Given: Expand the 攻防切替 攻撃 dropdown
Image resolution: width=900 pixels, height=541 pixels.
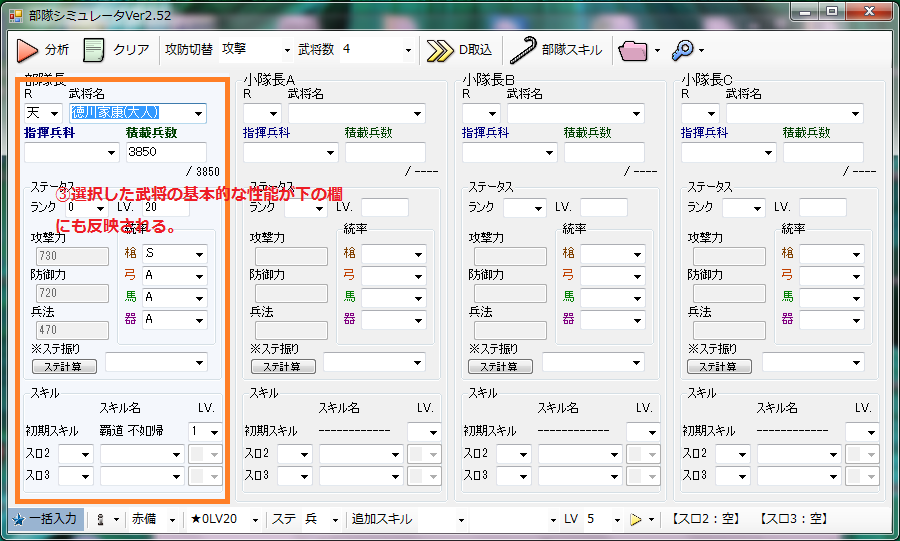Looking at the screenshot, I should [x=287, y=50].
